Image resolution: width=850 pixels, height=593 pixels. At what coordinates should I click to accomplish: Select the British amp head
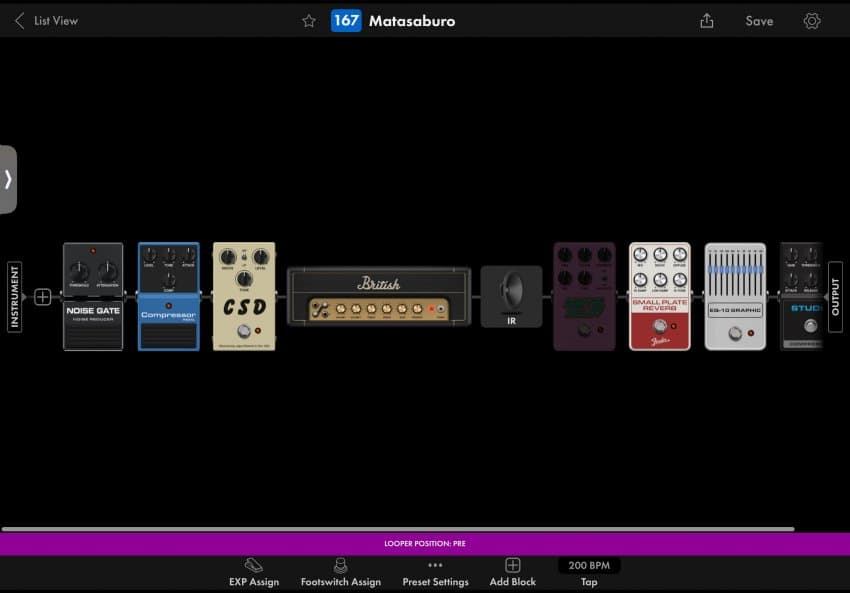[379, 296]
